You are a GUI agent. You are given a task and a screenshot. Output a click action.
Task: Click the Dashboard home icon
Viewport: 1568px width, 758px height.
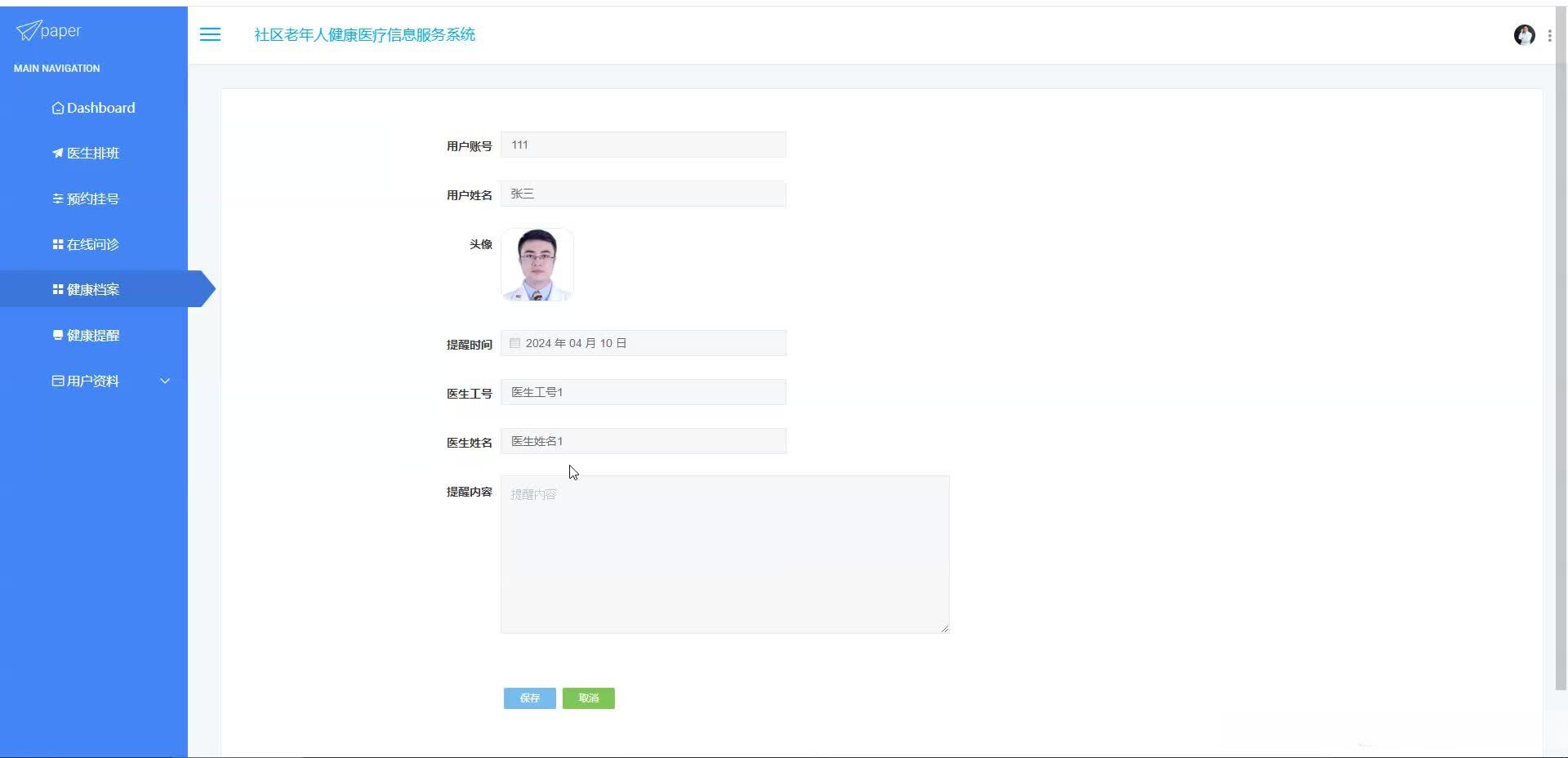(57, 108)
